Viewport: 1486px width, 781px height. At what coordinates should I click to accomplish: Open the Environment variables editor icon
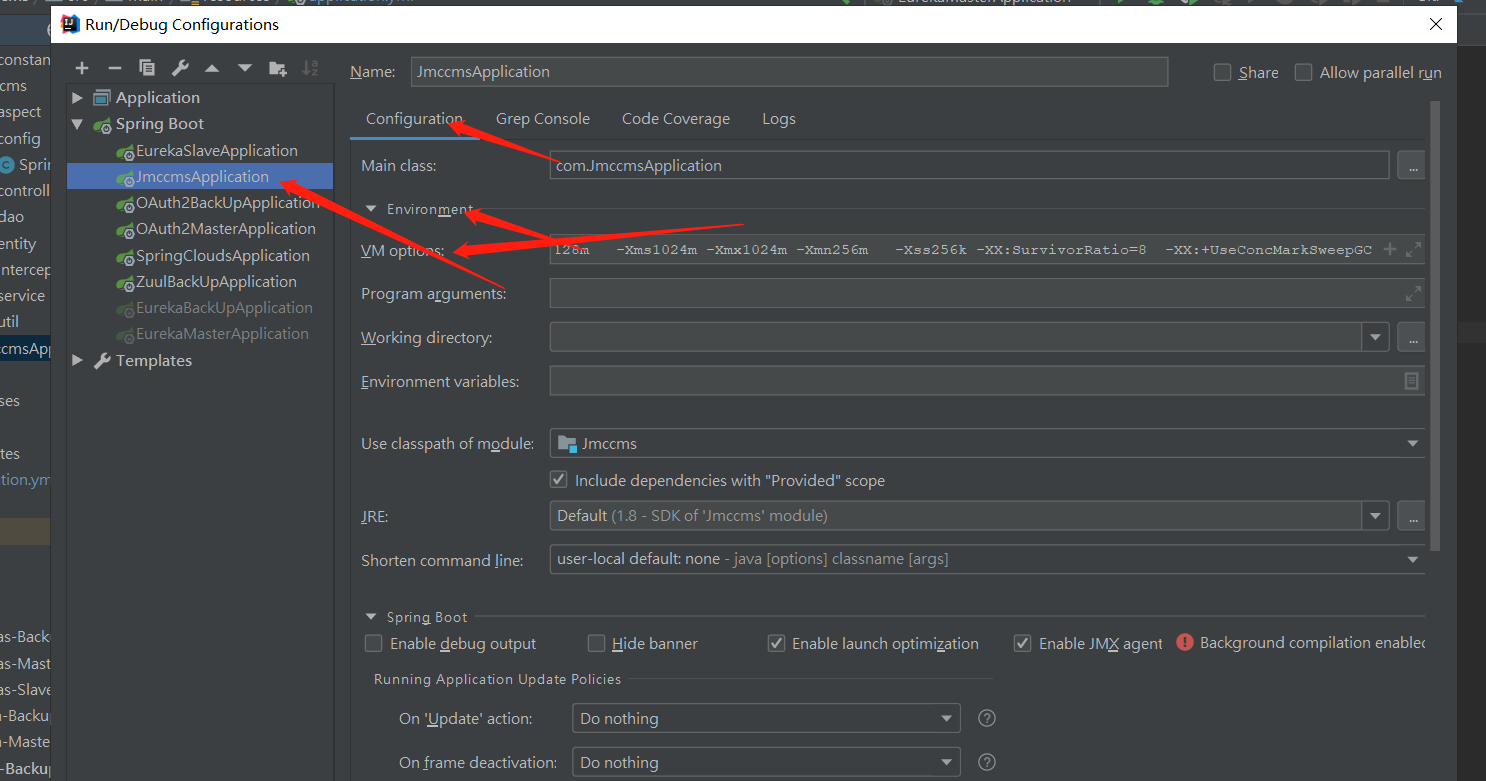pyautogui.click(x=1411, y=381)
